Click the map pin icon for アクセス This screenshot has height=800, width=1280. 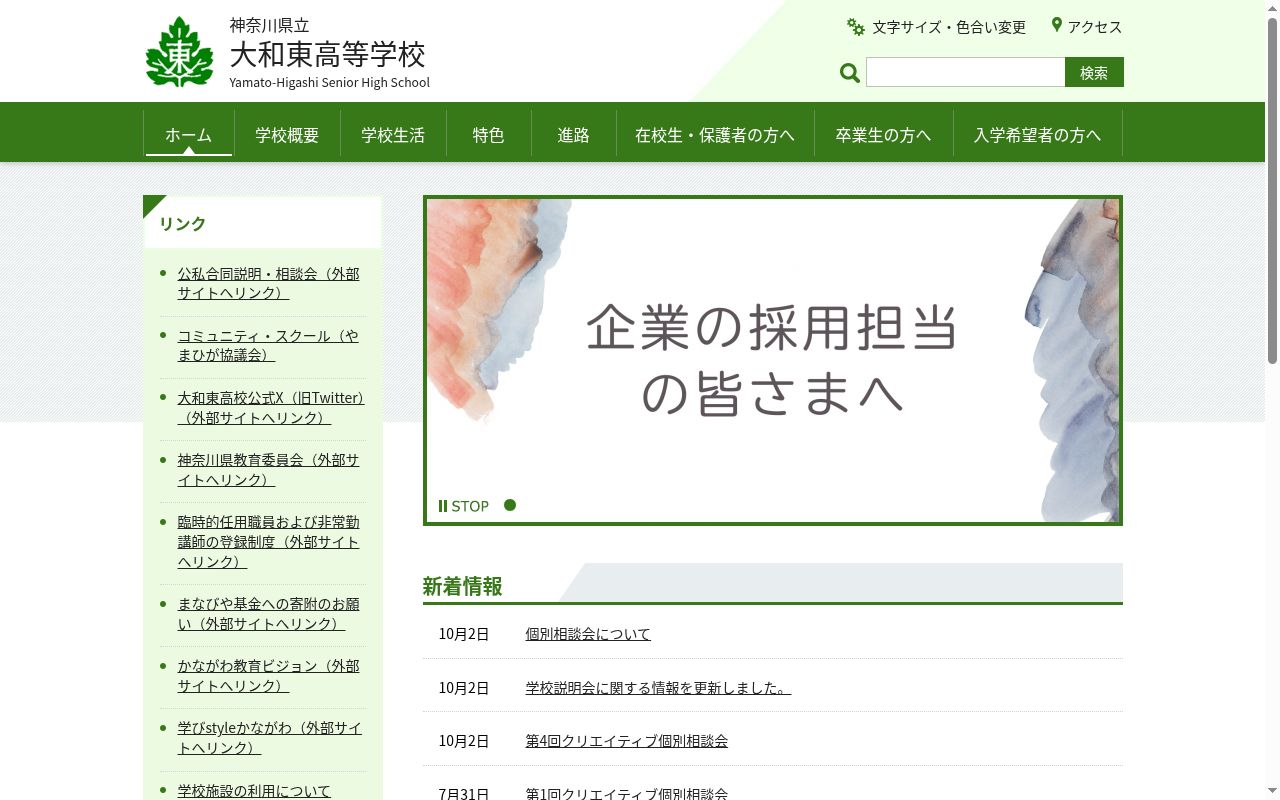1056,25
